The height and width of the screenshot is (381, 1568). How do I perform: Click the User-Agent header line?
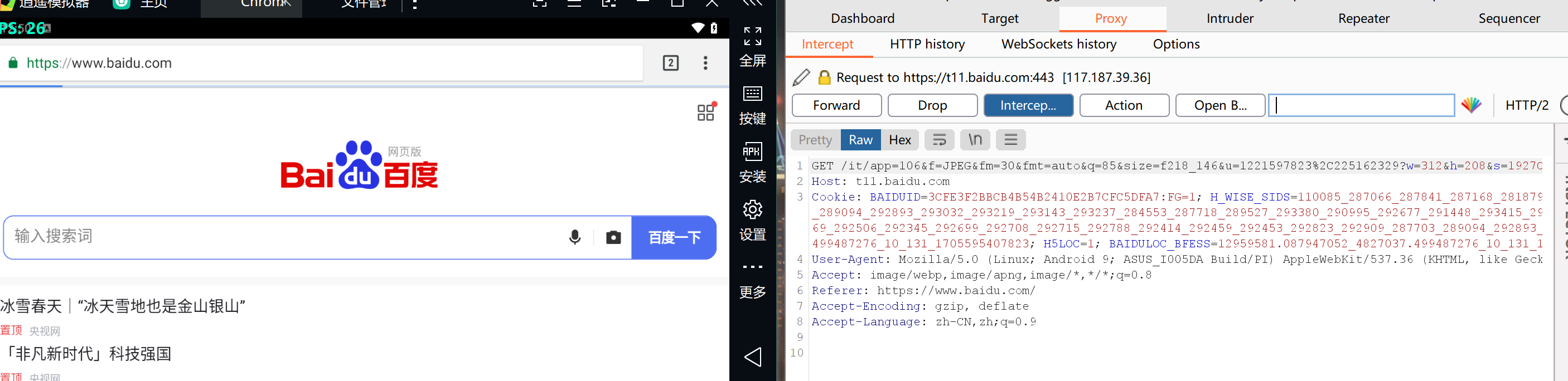pyautogui.click(x=1177, y=260)
